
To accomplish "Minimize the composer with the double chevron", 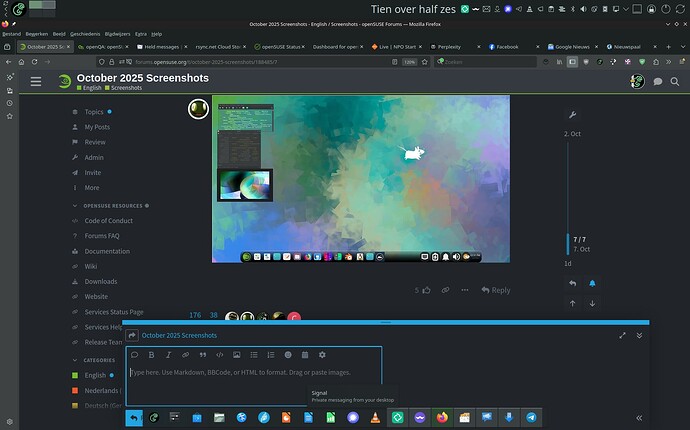I will tap(640, 335).
